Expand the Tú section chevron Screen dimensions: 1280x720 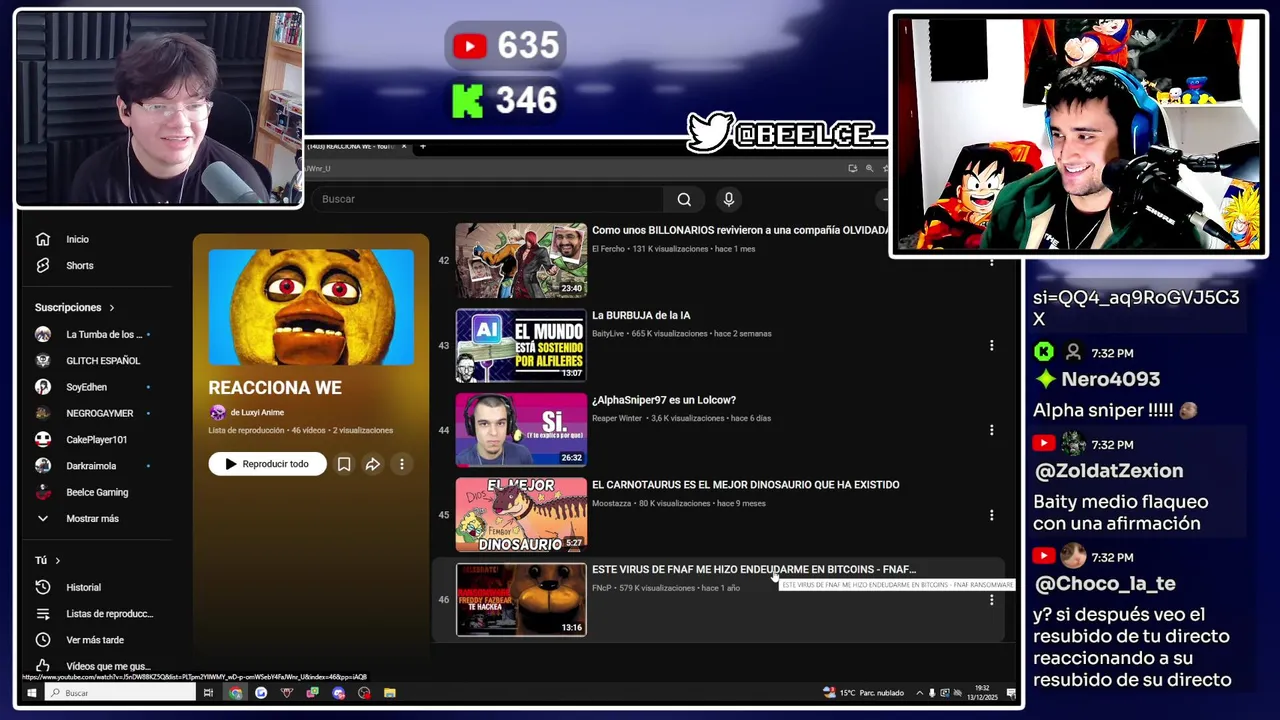[x=57, y=560]
